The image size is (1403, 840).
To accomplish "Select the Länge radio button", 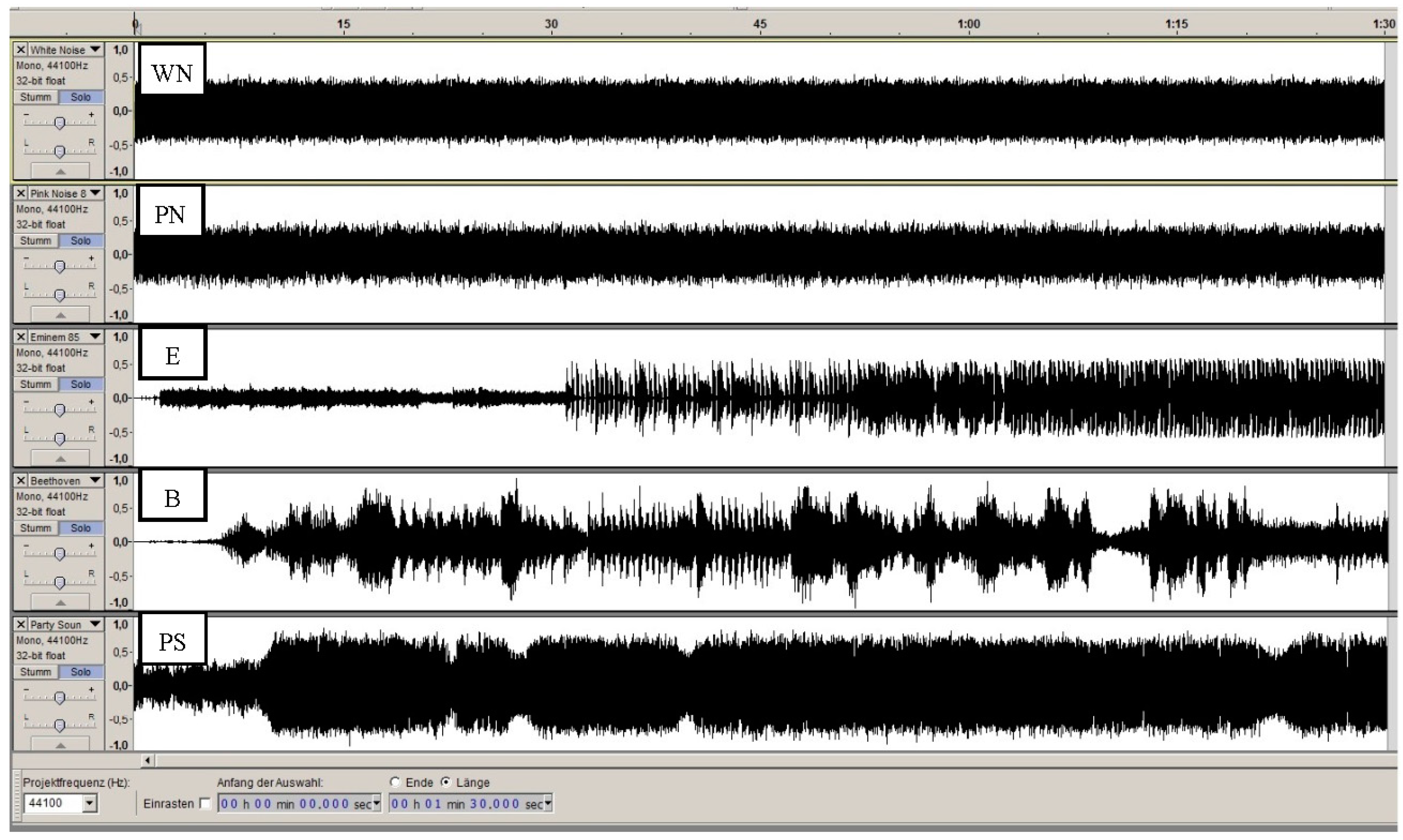I will click(446, 782).
